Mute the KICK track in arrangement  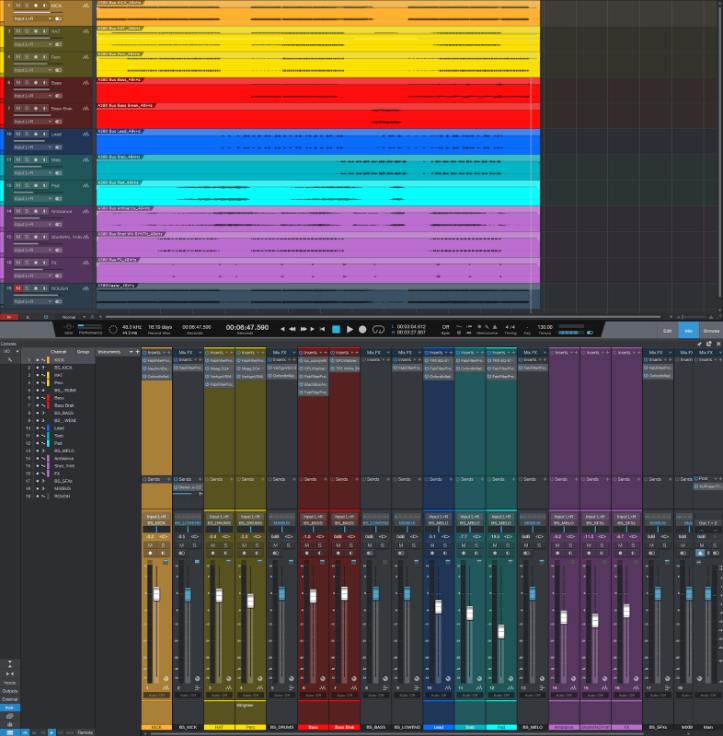(x=17, y=5)
